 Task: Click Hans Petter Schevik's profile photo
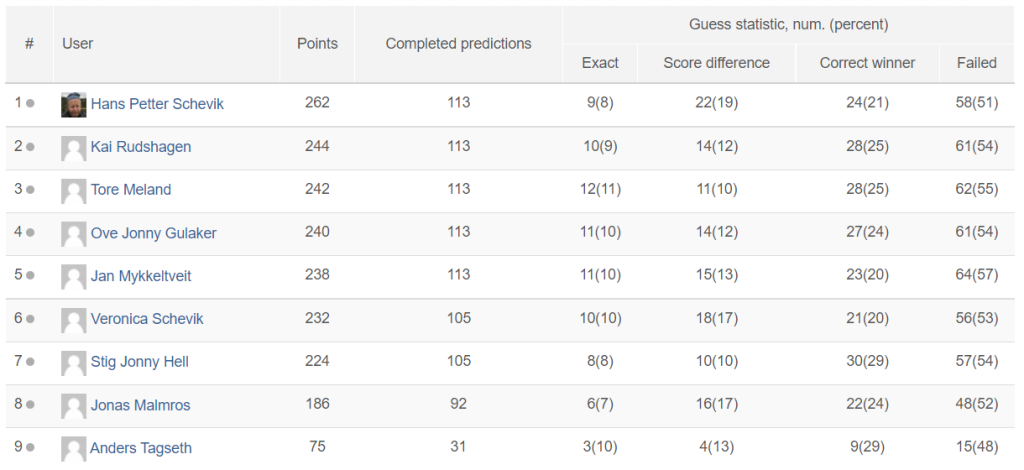[74, 104]
